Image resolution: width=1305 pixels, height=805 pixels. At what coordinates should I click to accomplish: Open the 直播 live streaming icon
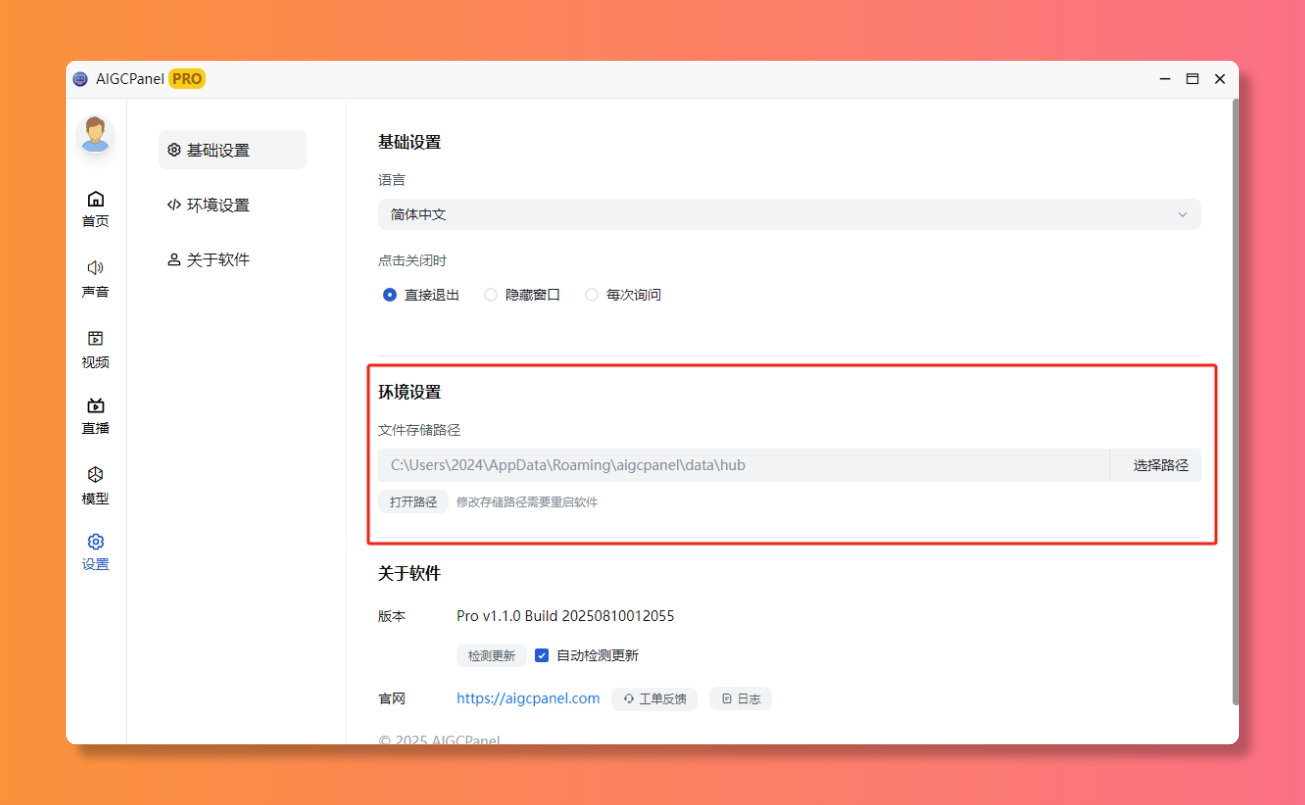95,406
